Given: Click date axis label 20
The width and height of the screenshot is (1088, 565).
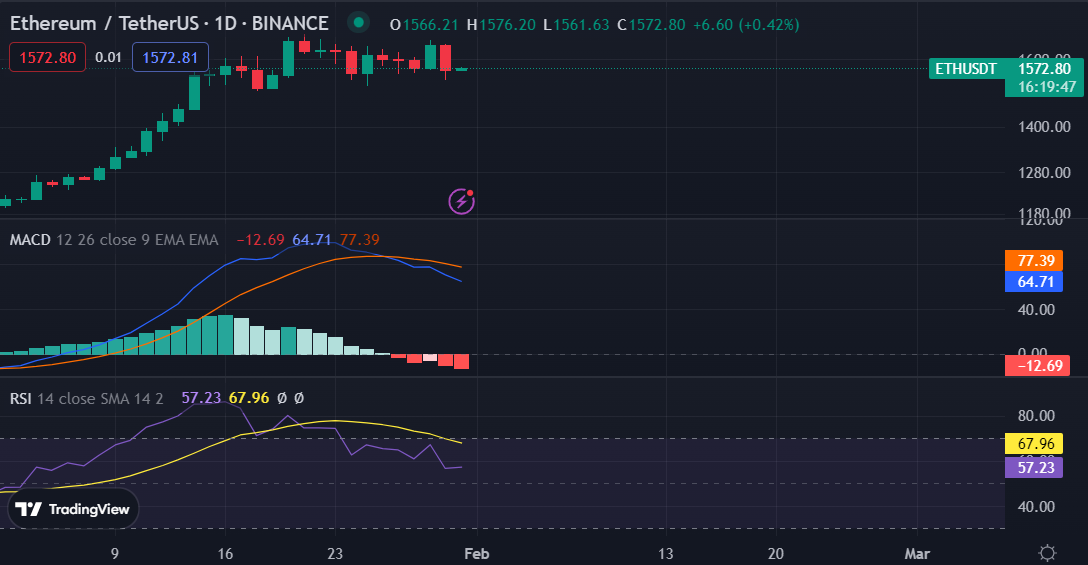Looking at the screenshot, I should (776, 554).
